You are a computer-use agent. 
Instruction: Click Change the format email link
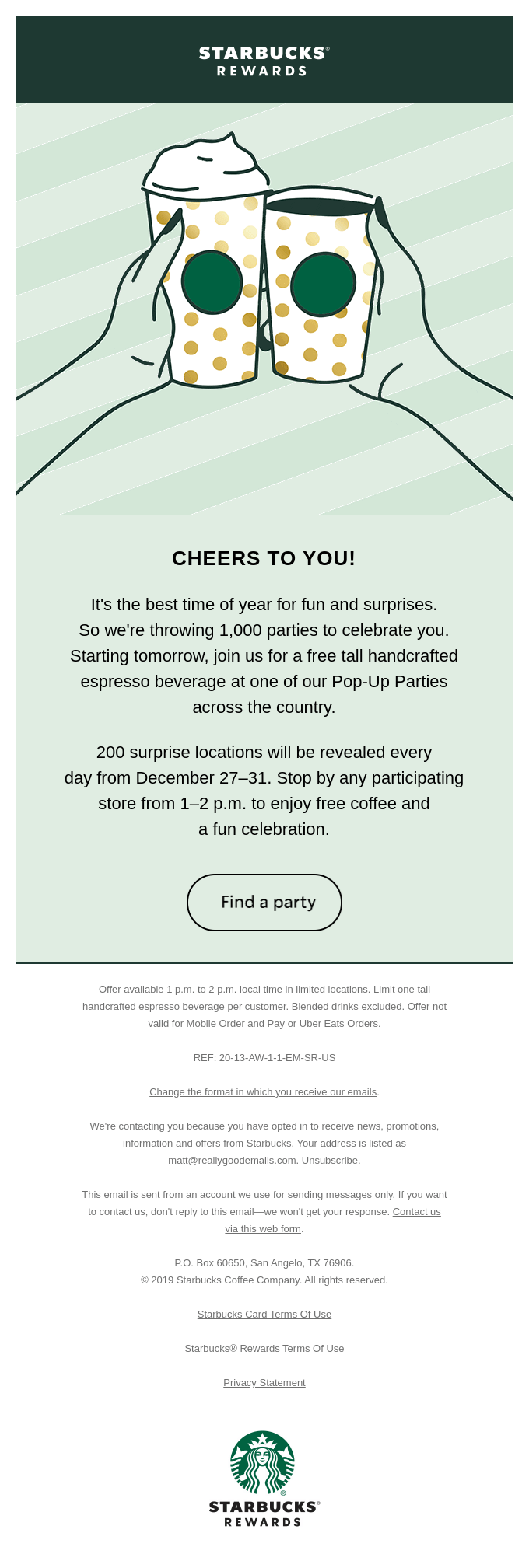(263, 1091)
